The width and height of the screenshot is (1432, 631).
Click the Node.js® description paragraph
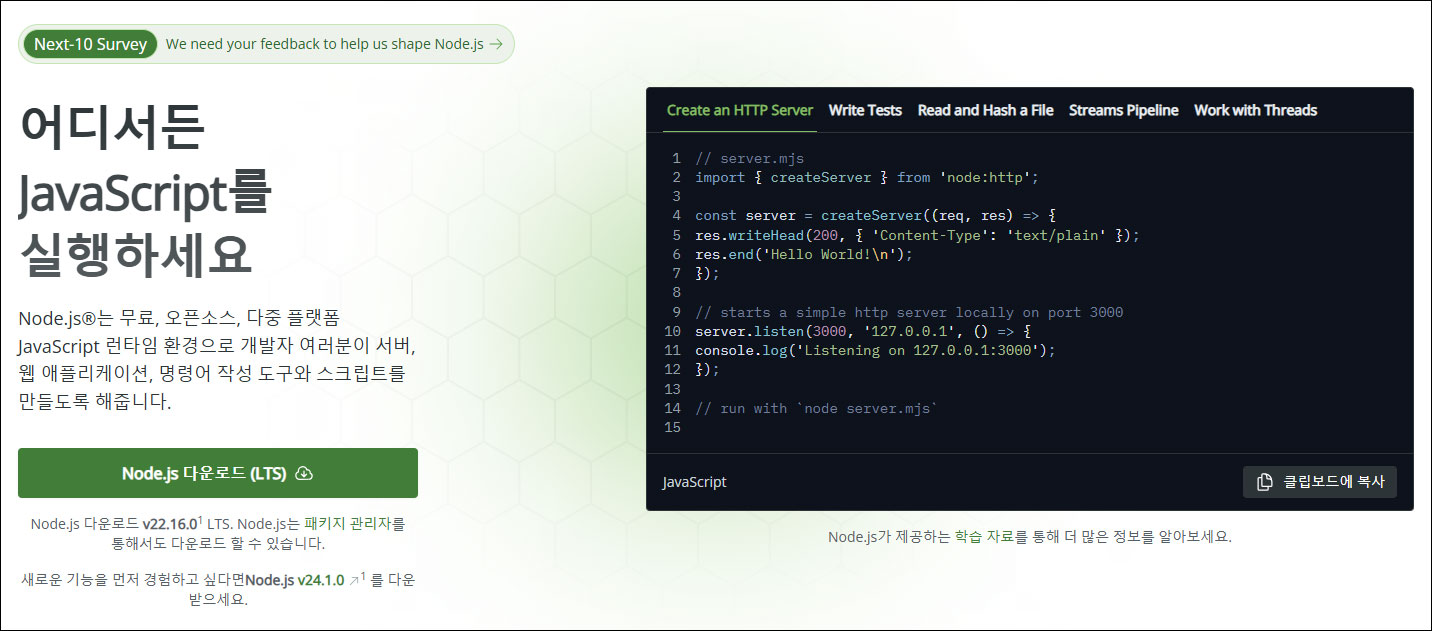click(x=216, y=360)
